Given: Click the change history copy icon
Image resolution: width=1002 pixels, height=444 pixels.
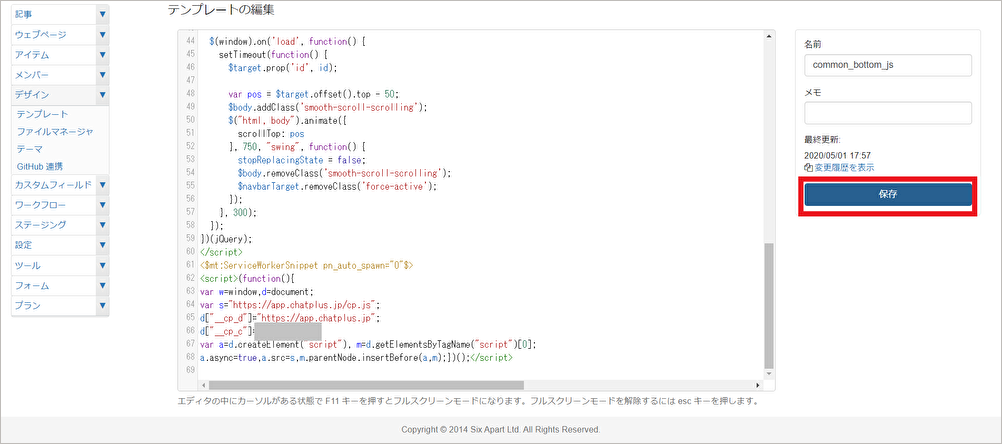Looking at the screenshot, I should pos(808,167).
